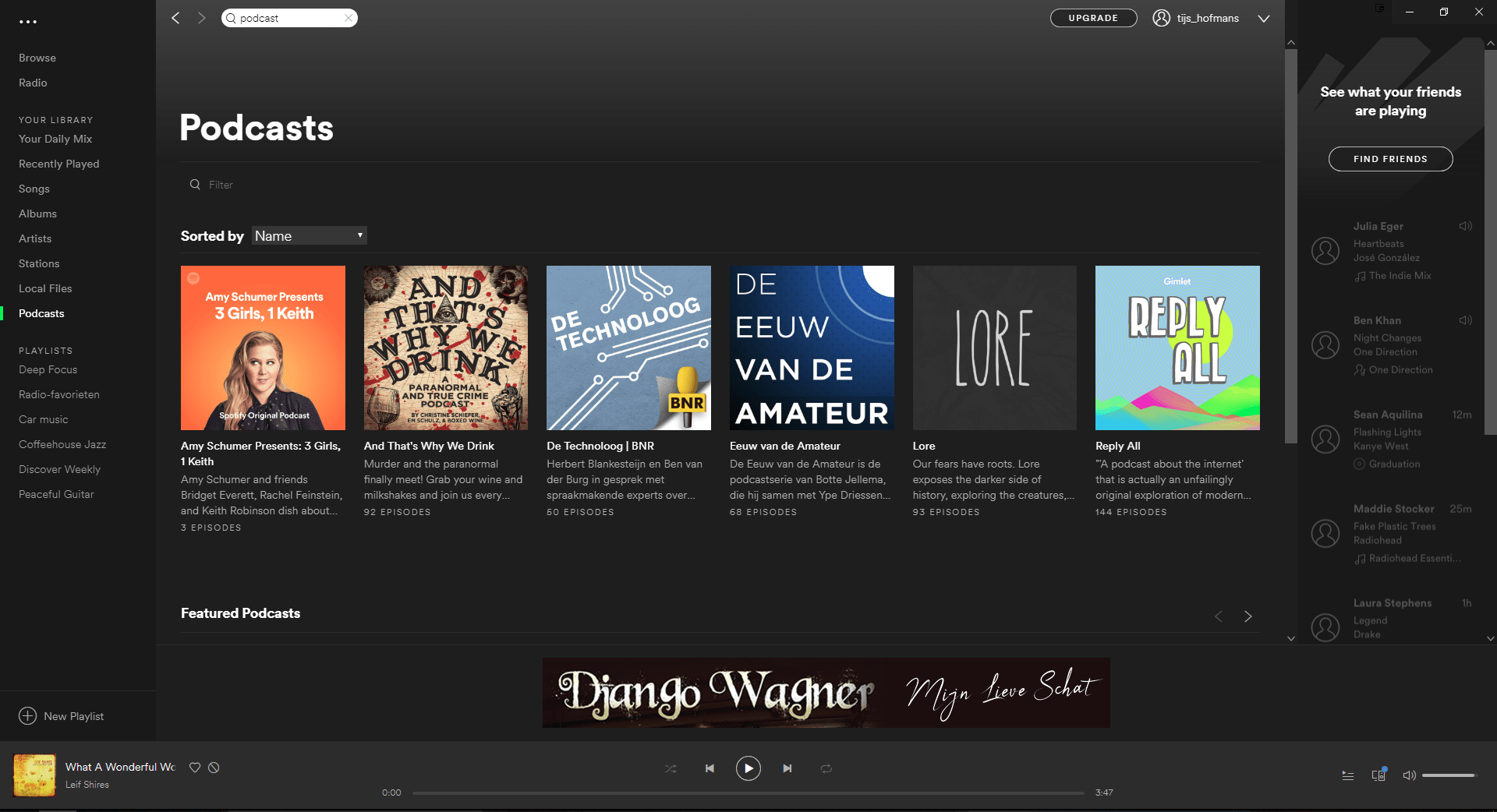
Task: Open the Reply All podcast cover
Action: tap(1177, 348)
